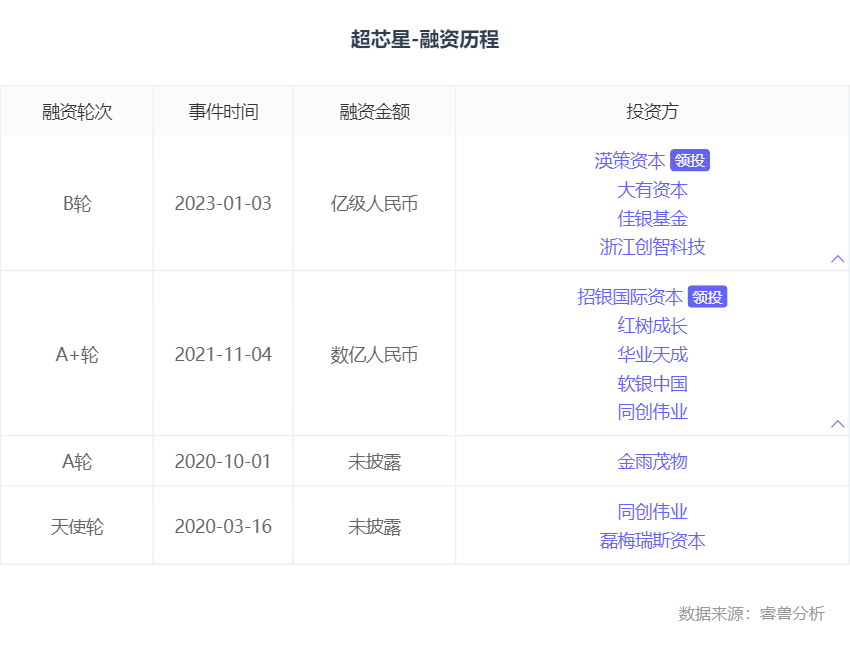The image size is (850, 656).
Task: Open investor link 浙江创智科技
Action: tap(652, 247)
